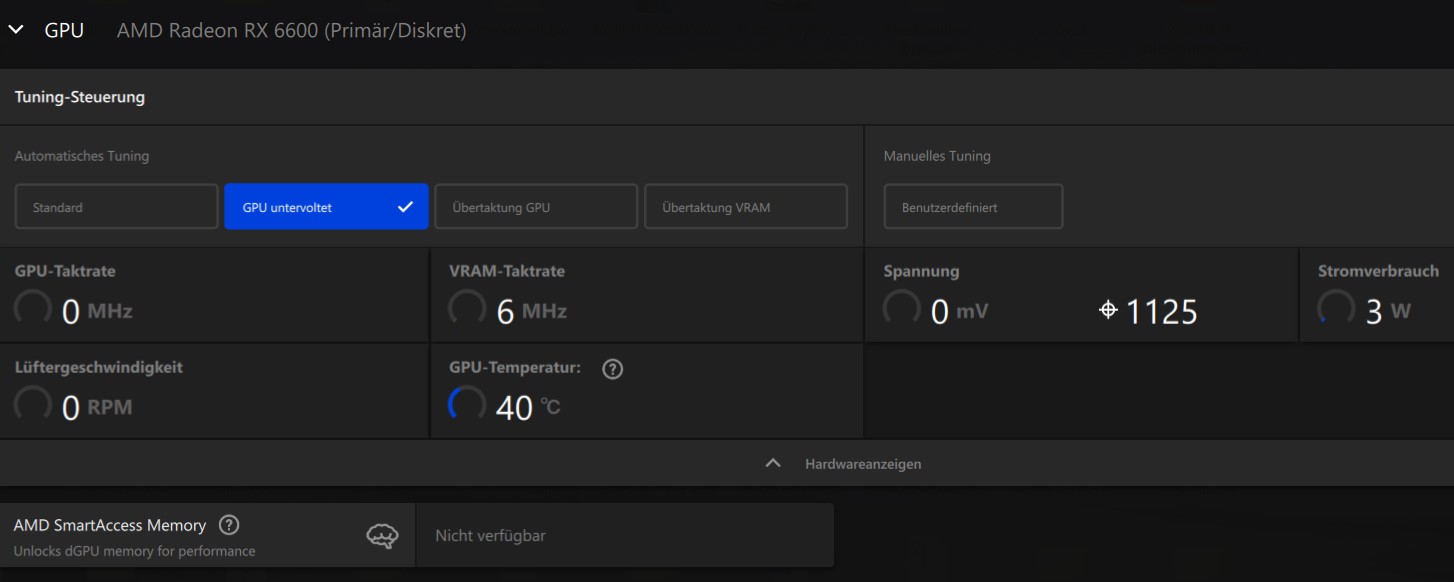This screenshot has width=1454, height=582.
Task: Click the Spannung gauge dial
Action: tap(902, 309)
